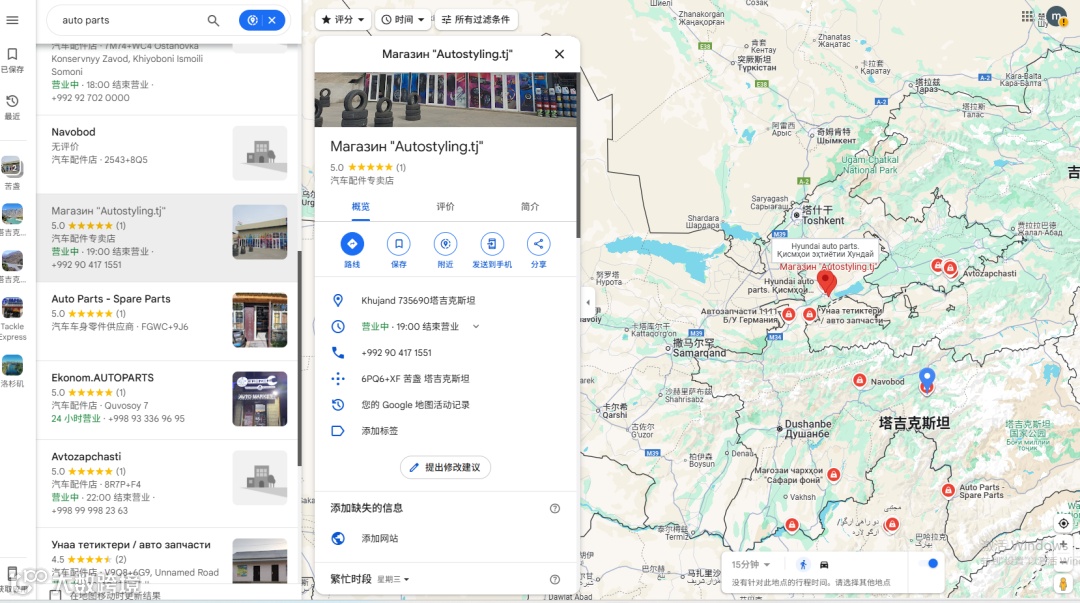Click the Navobod red pin on map

(859, 380)
